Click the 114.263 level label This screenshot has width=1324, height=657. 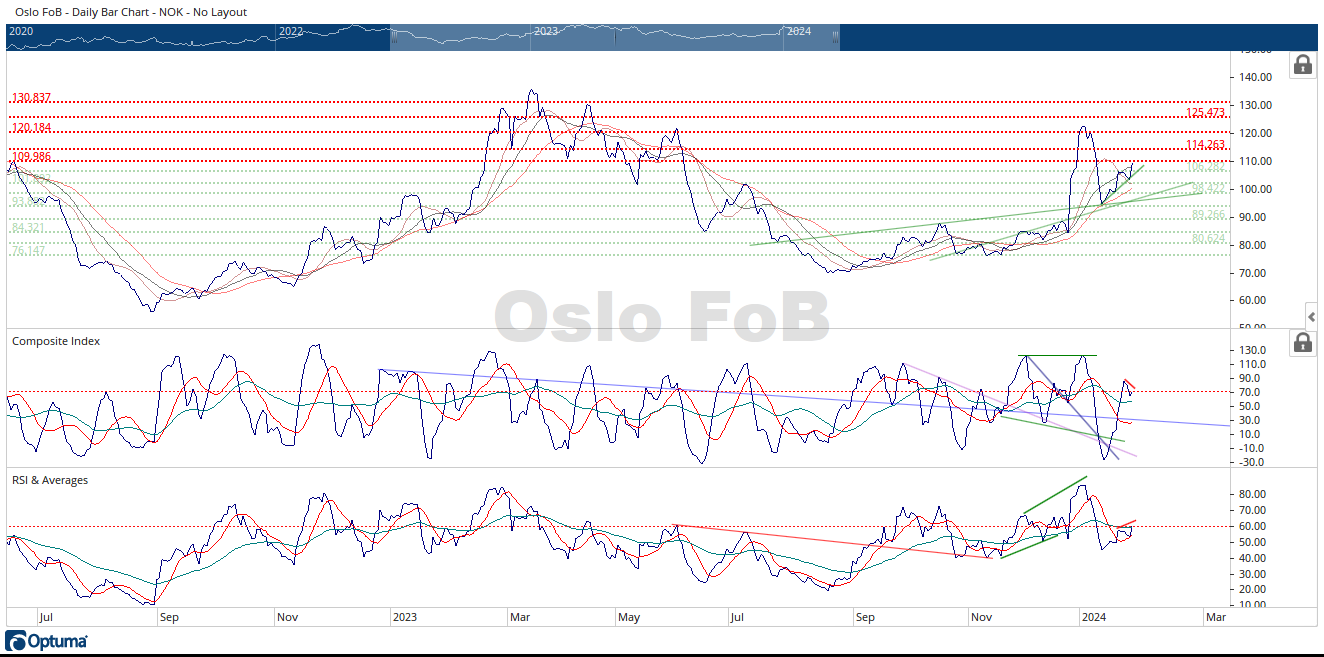pos(1206,145)
